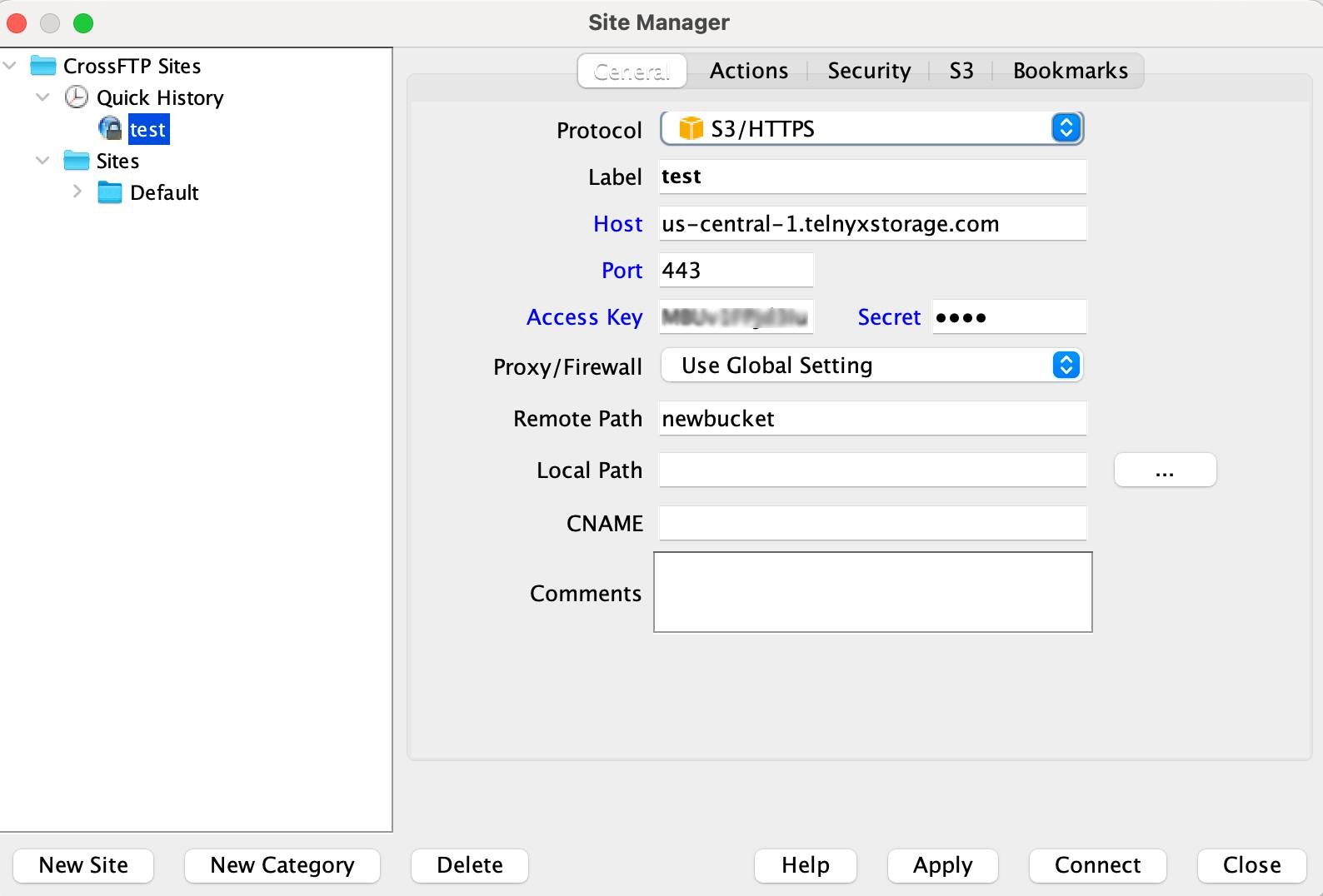Viewport: 1323px width, 896px height.
Task: Close the Site Manager dialog
Action: pyautogui.click(x=1252, y=866)
